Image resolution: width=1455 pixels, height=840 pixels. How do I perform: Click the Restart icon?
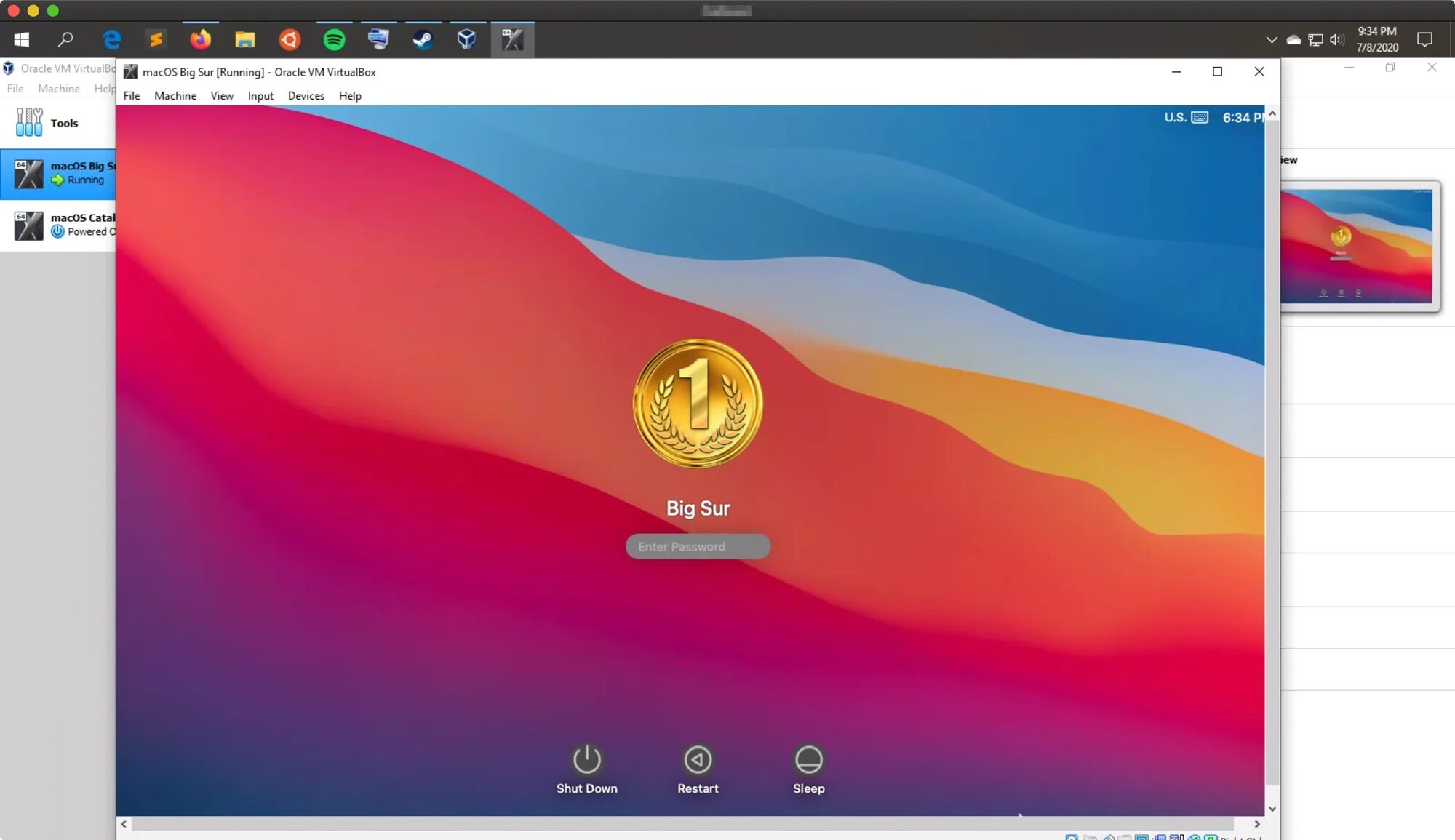698,760
